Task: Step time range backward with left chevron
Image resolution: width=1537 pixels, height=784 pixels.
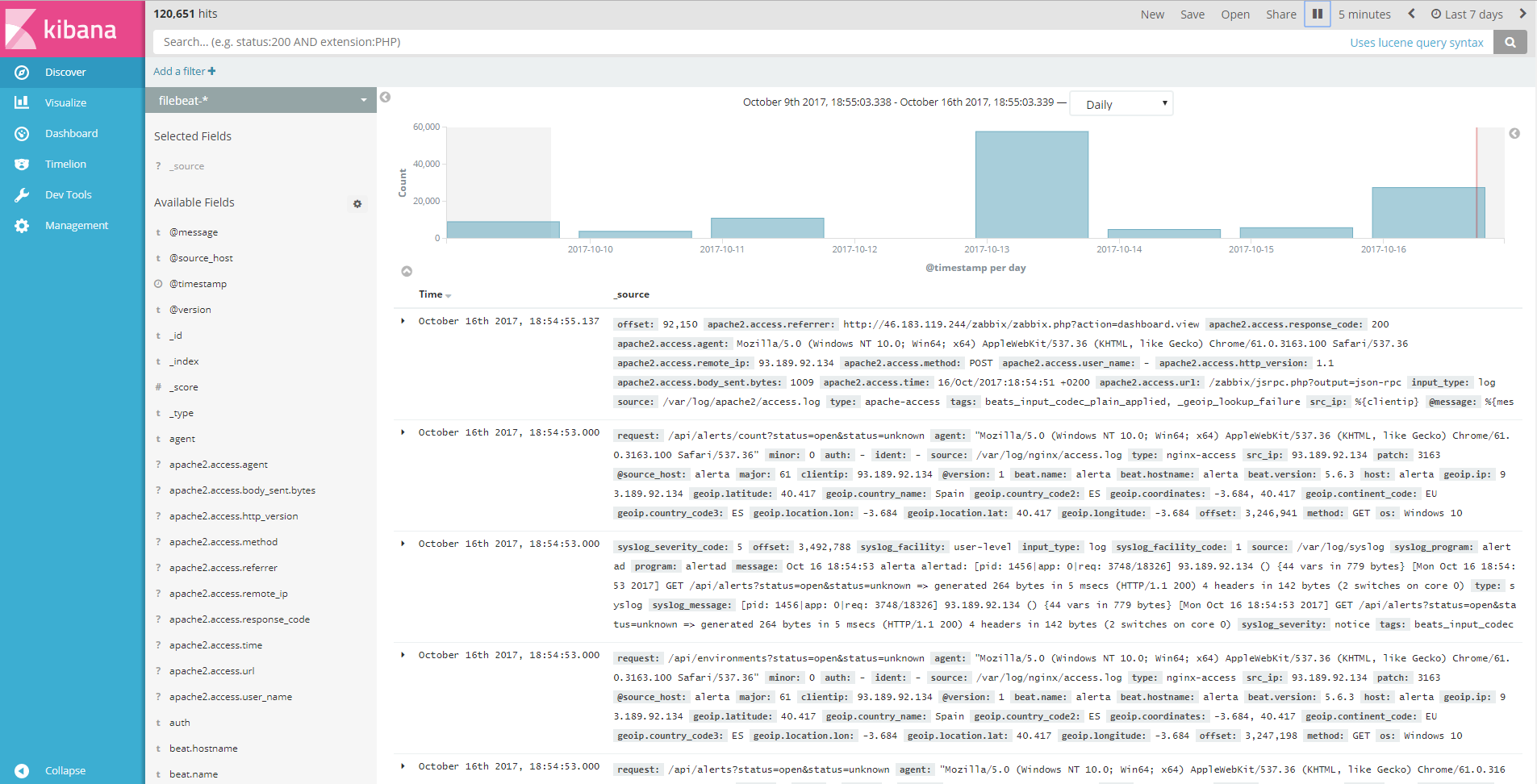Action: tap(1411, 14)
